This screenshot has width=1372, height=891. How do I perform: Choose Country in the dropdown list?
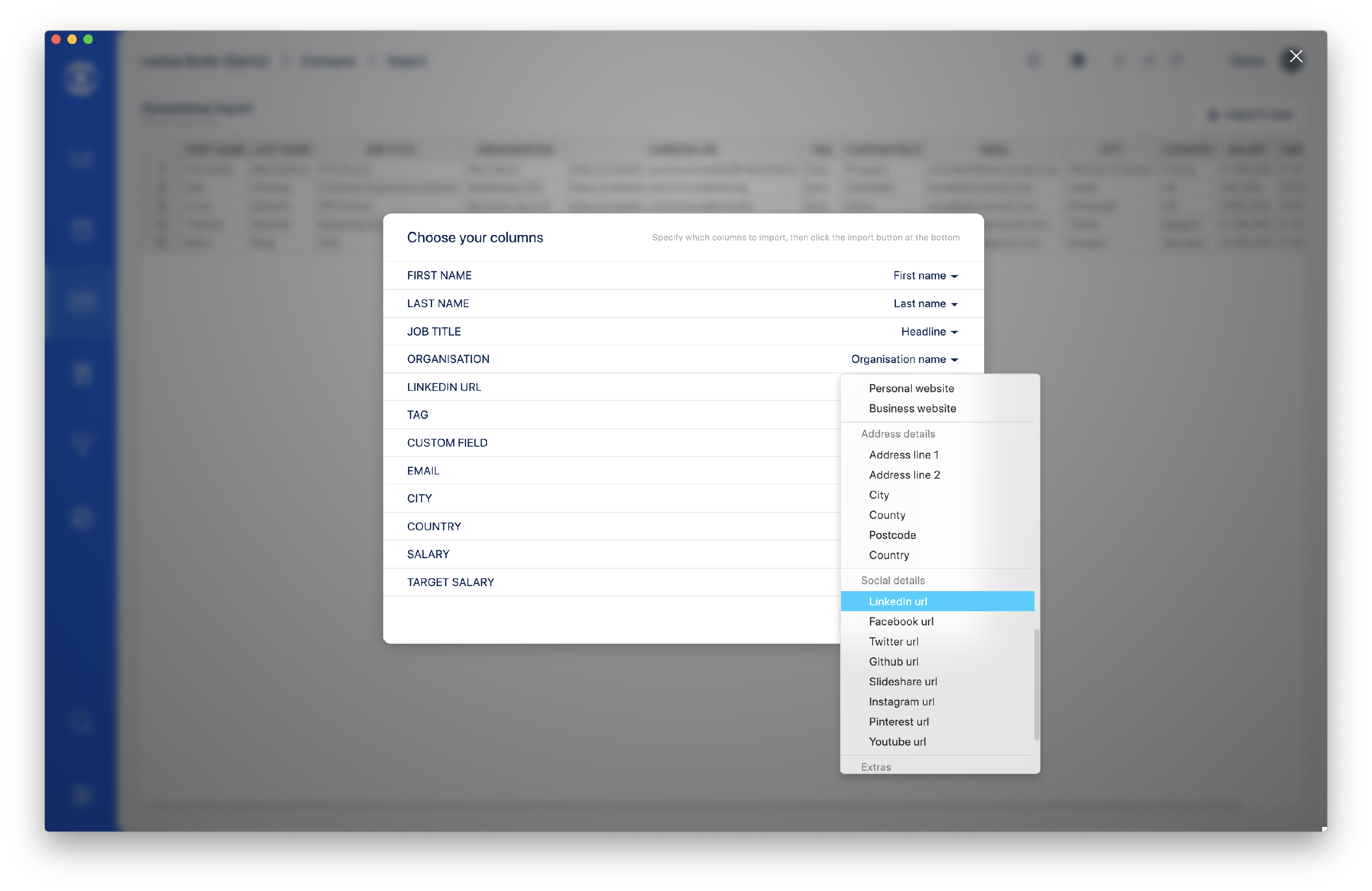click(x=888, y=555)
